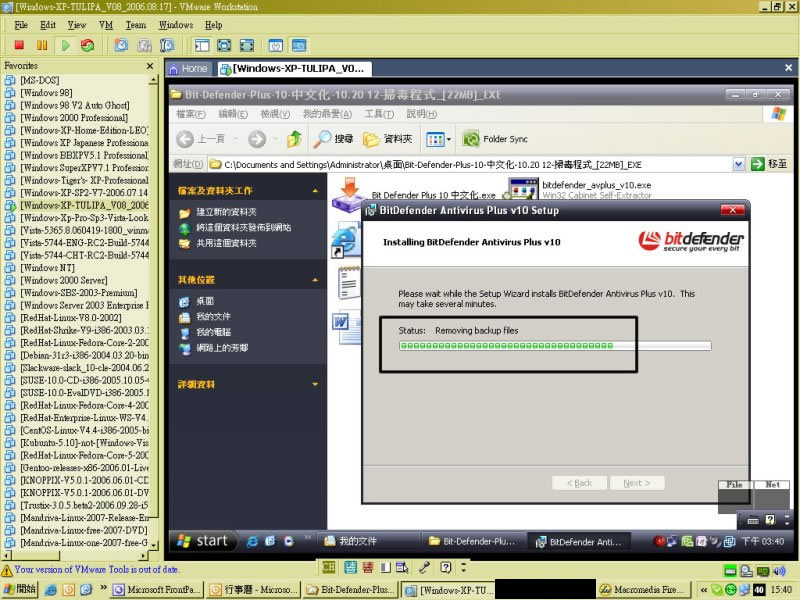
Task: Show the console view icon in VMware toolbar
Action: pos(299,45)
